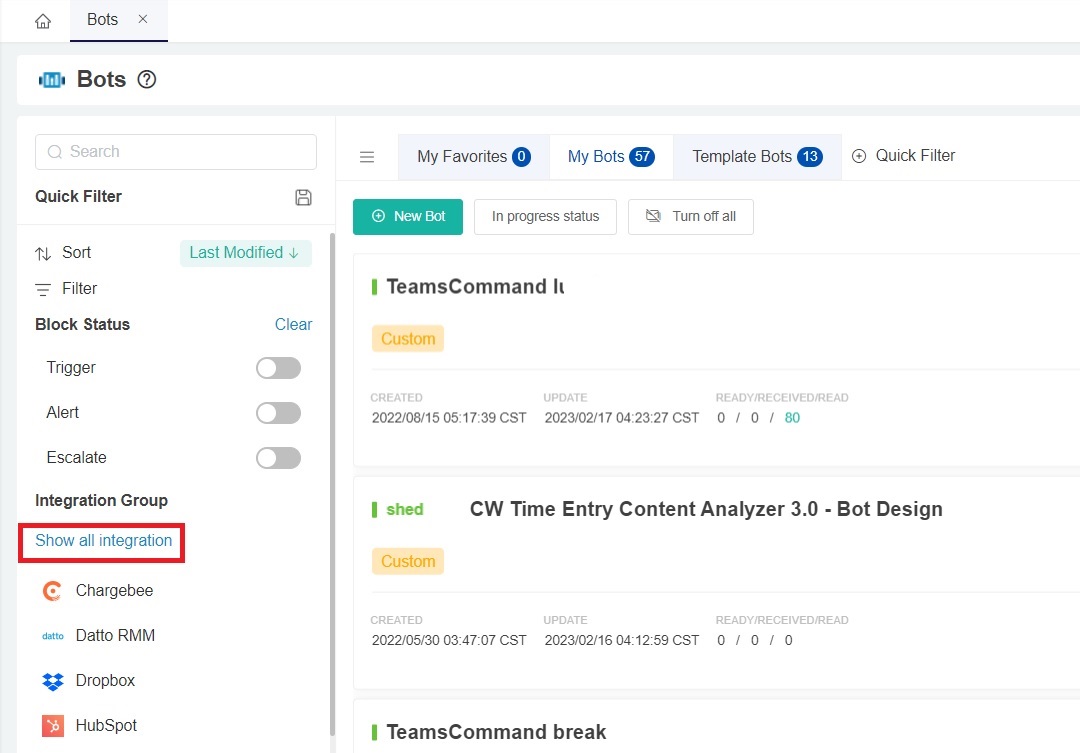The image size is (1080, 753).
Task: Enable the Trigger block status toggle
Action: 278,368
